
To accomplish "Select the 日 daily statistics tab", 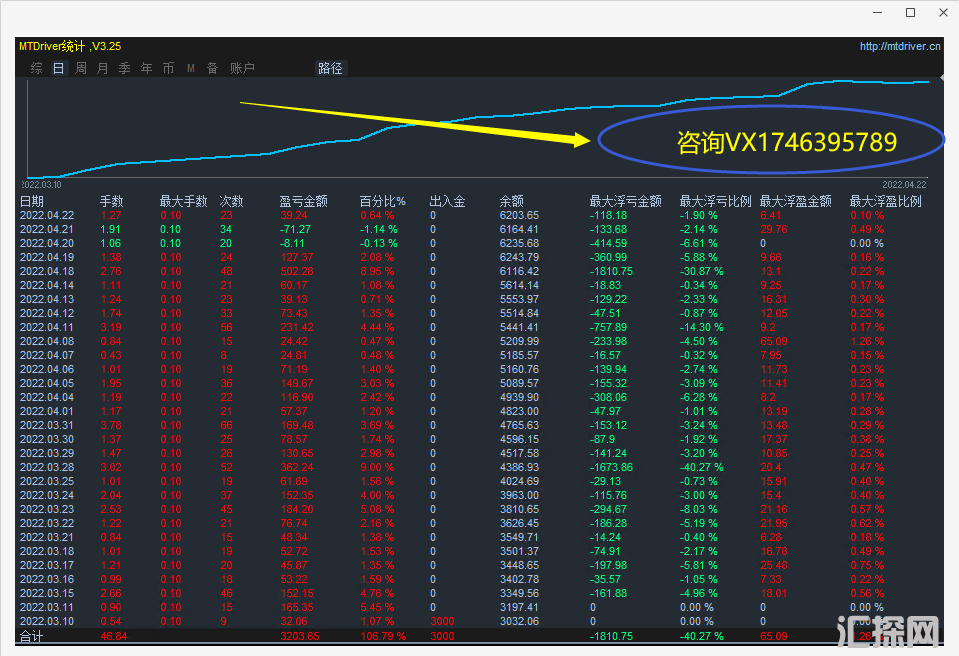I will (58, 69).
